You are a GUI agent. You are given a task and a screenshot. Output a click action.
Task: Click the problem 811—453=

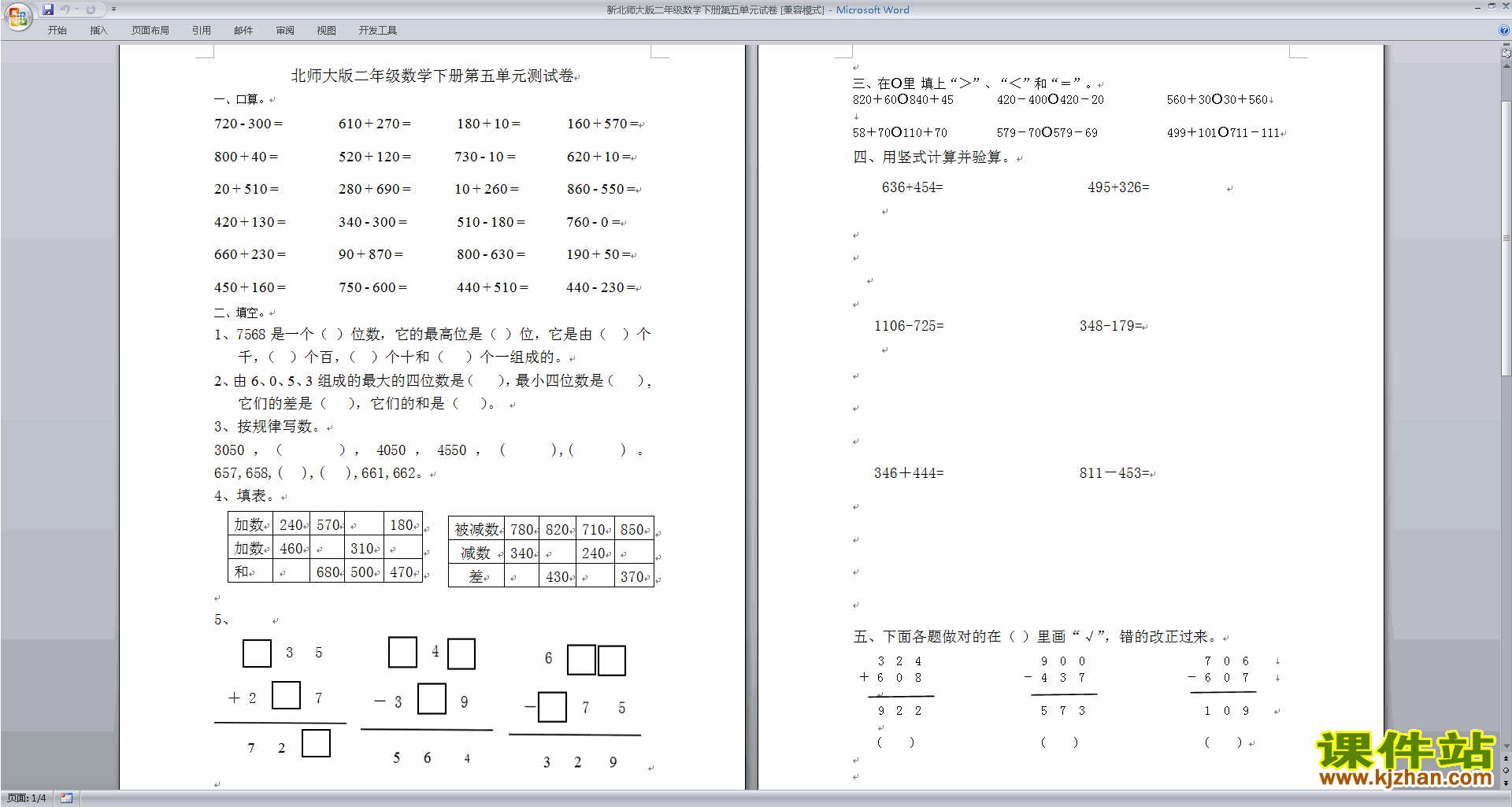point(1114,473)
